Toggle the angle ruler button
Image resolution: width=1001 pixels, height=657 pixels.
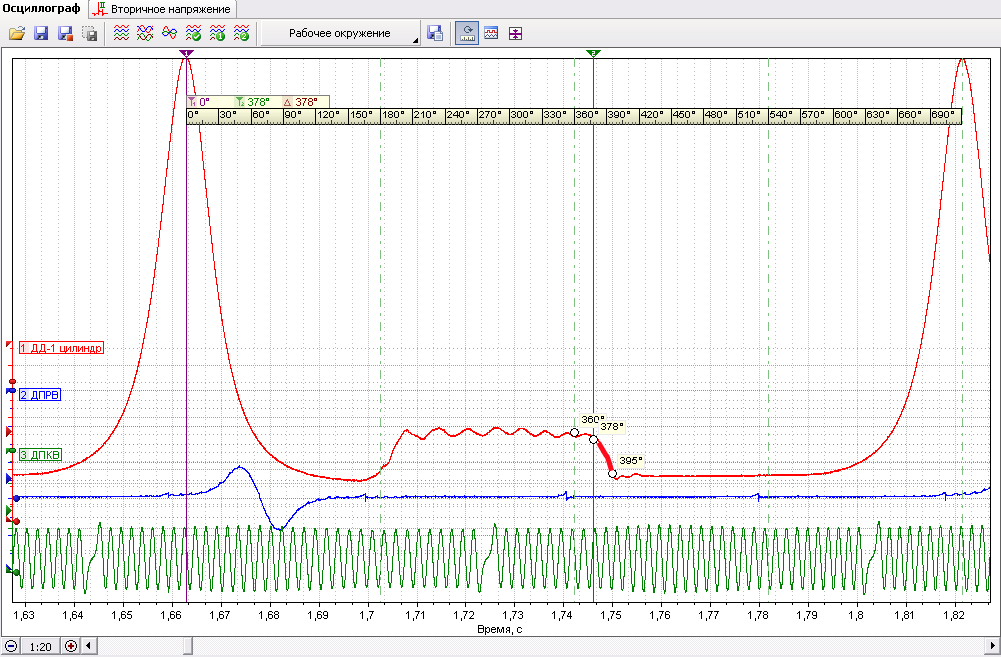(x=467, y=33)
